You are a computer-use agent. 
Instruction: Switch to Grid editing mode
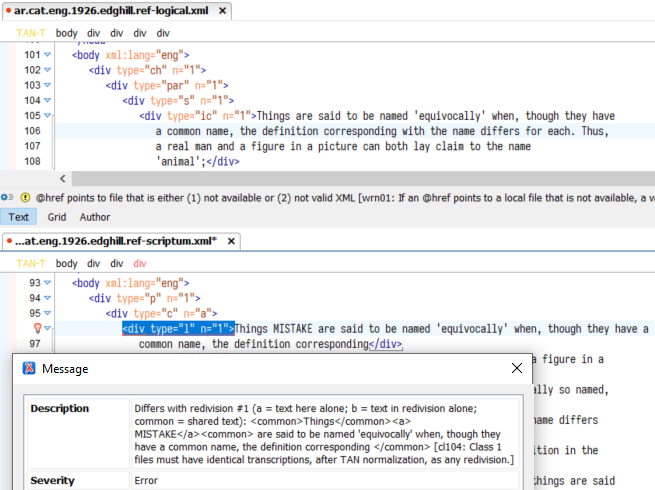coord(57,217)
